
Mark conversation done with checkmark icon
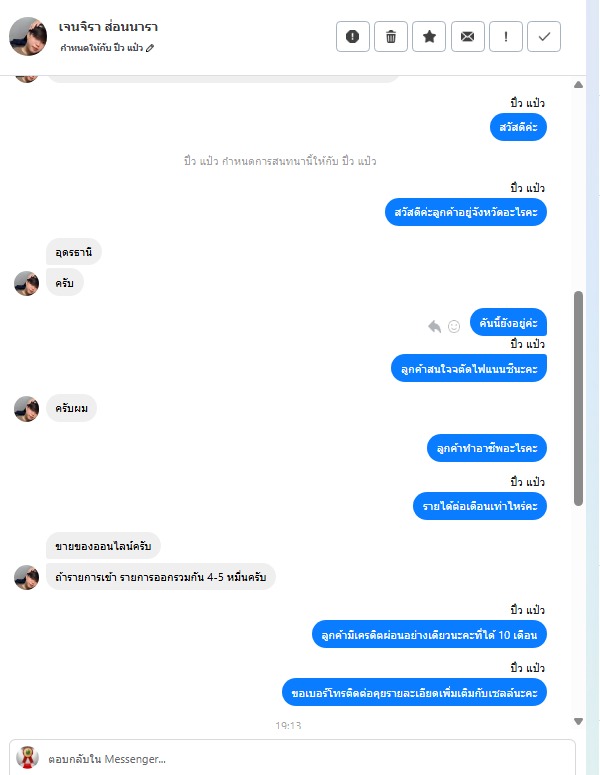coord(544,37)
